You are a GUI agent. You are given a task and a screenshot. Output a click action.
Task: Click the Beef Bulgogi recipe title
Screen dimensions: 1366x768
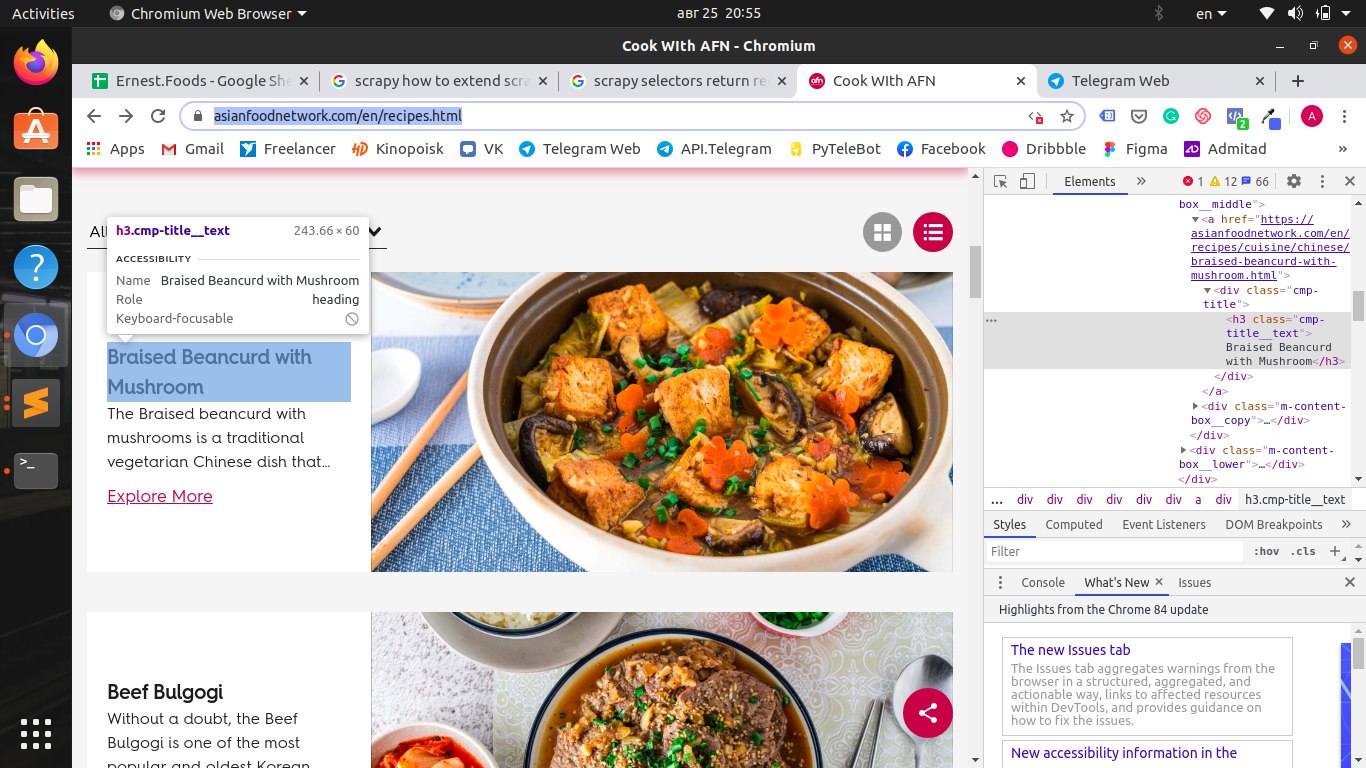[x=165, y=692]
